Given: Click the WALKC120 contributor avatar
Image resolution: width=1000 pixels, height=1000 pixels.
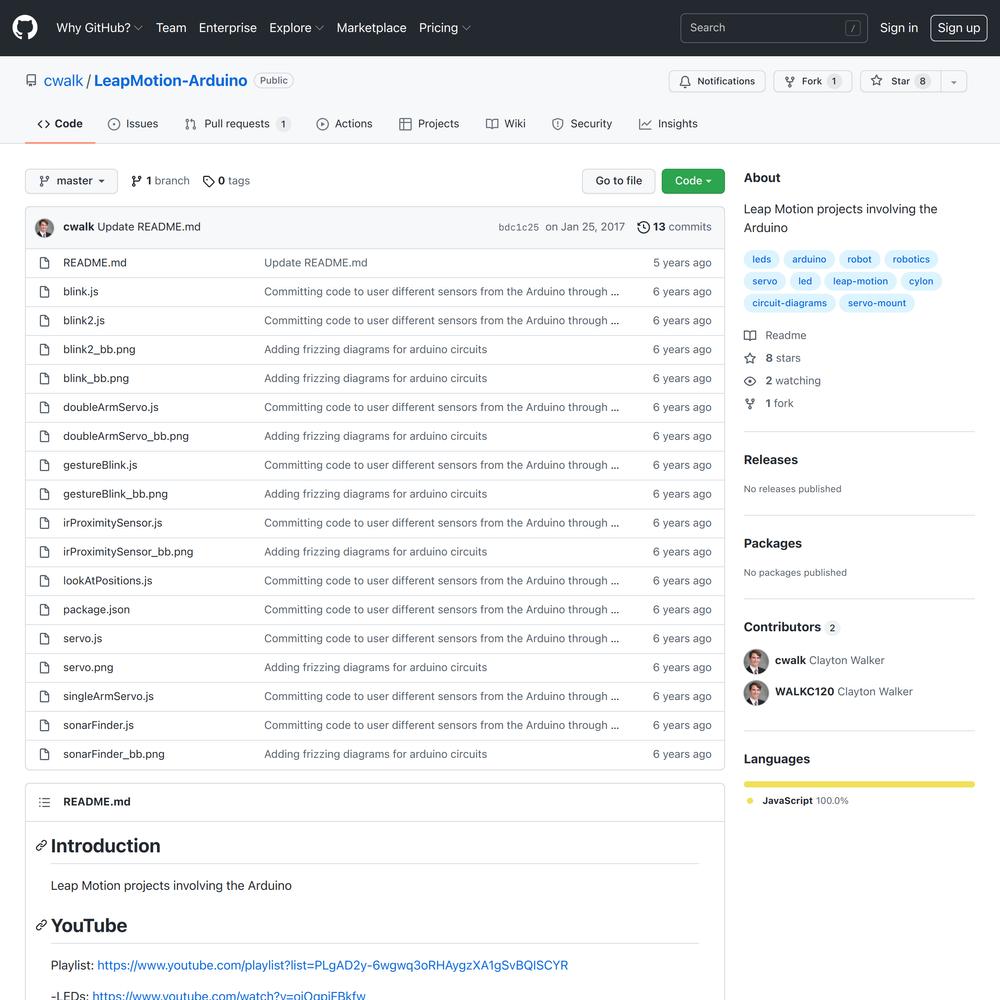Looking at the screenshot, I should click(756, 693).
